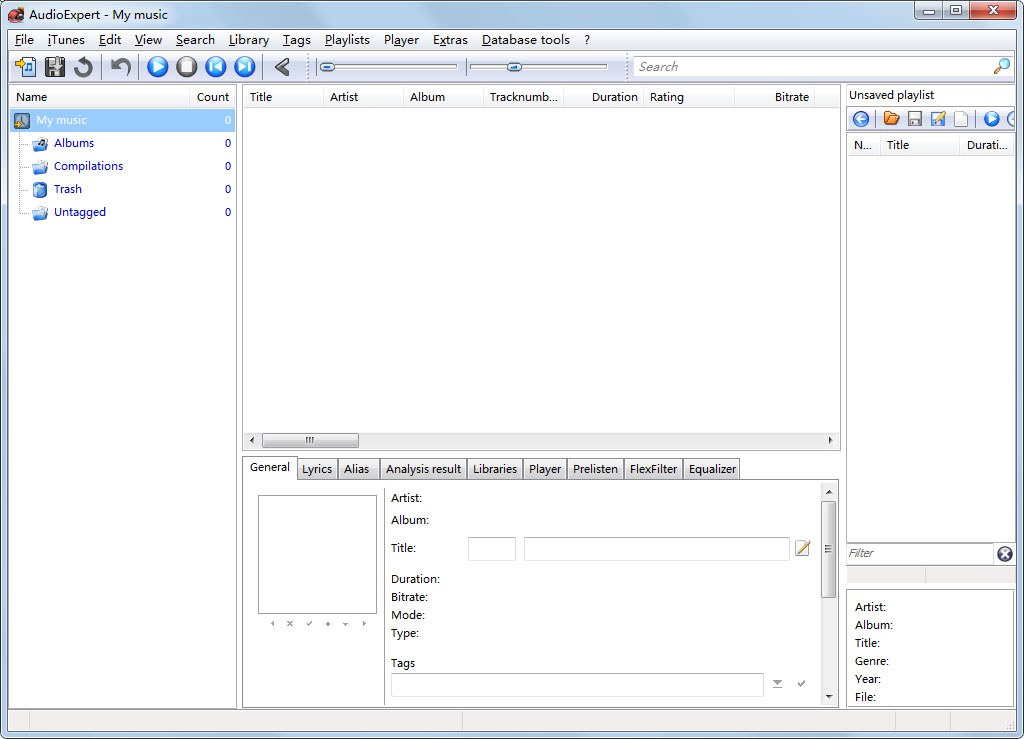Switch to the Lyrics tab
Image resolution: width=1024 pixels, height=739 pixels.
316,468
